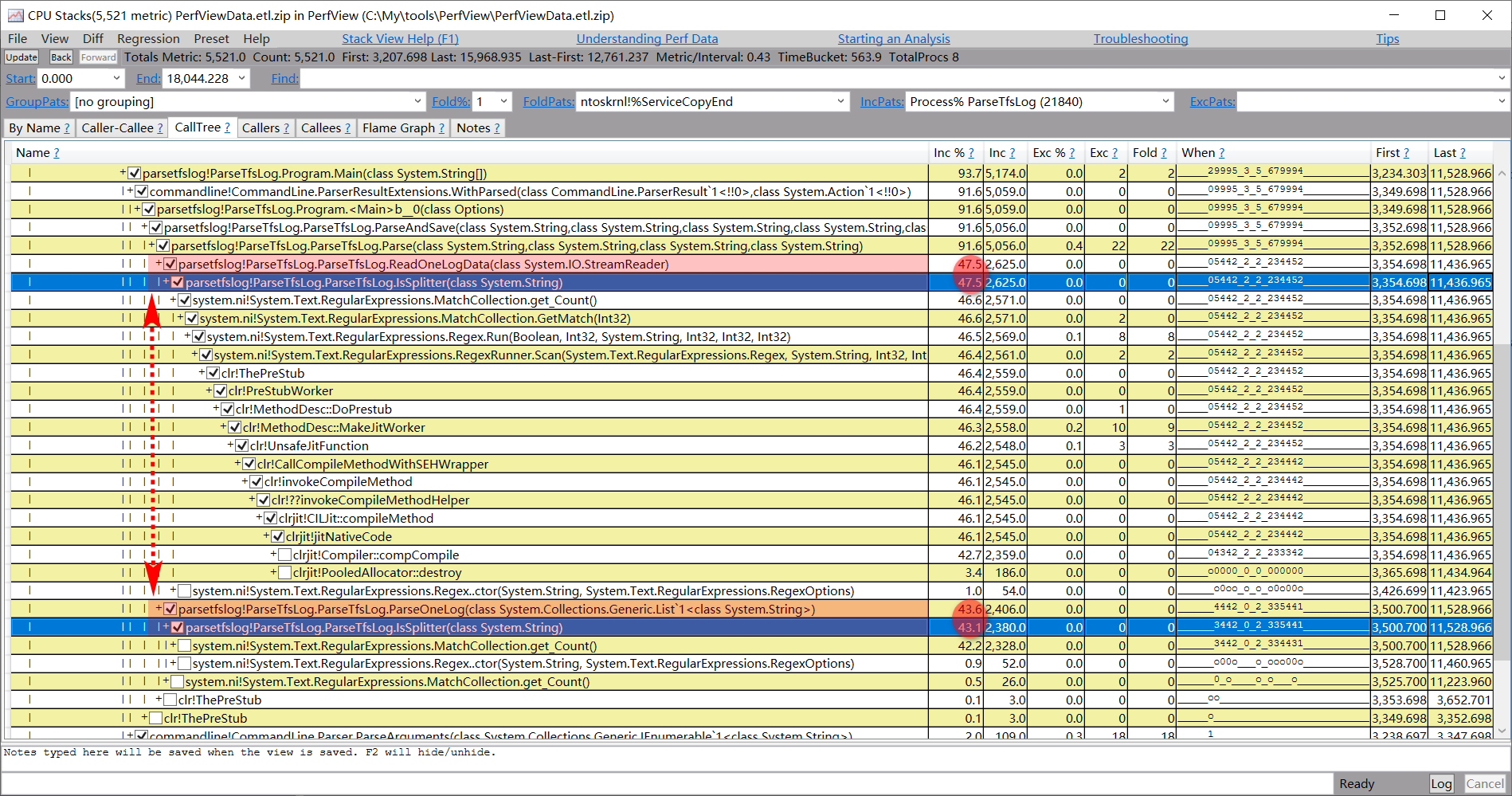The height and width of the screenshot is (796, 1512).
Task: Switch to the Caller-Callee tab
Action: pos(117,128)
